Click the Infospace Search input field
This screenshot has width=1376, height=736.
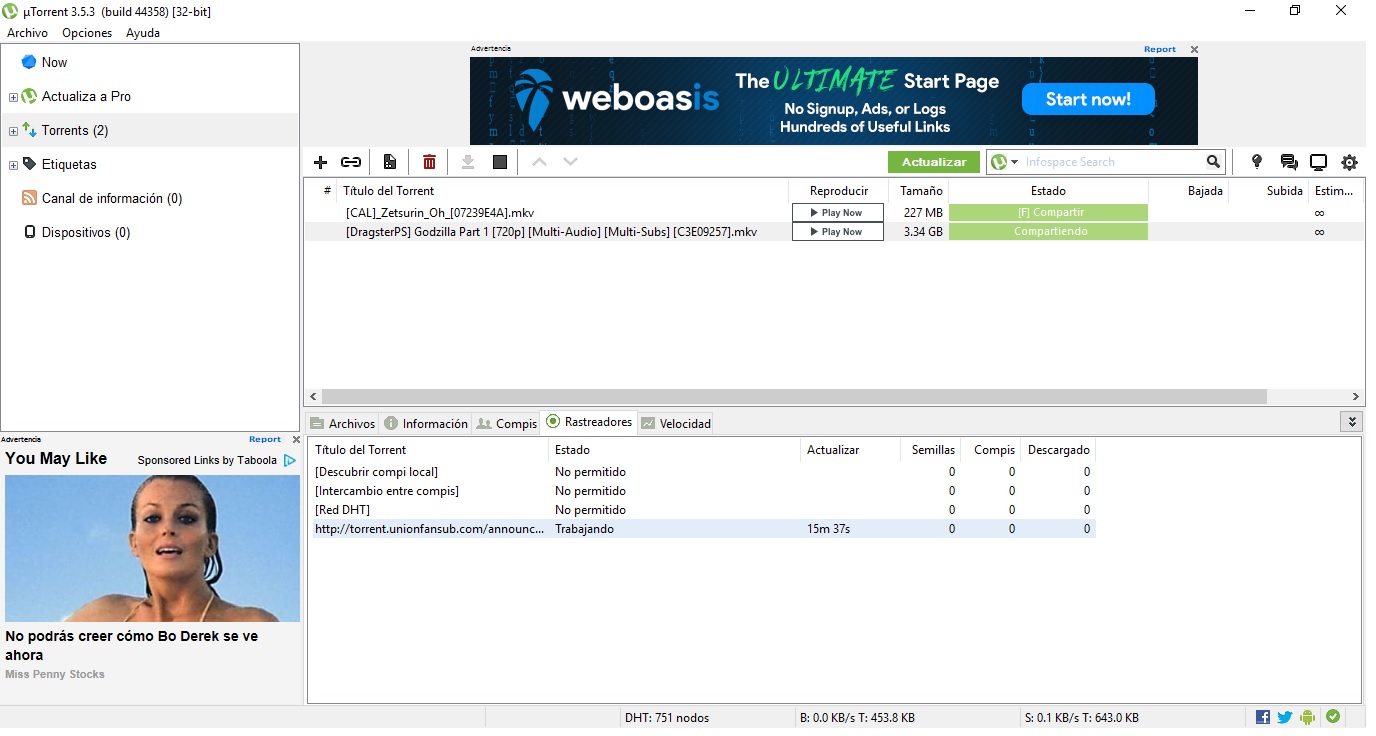1112,162
